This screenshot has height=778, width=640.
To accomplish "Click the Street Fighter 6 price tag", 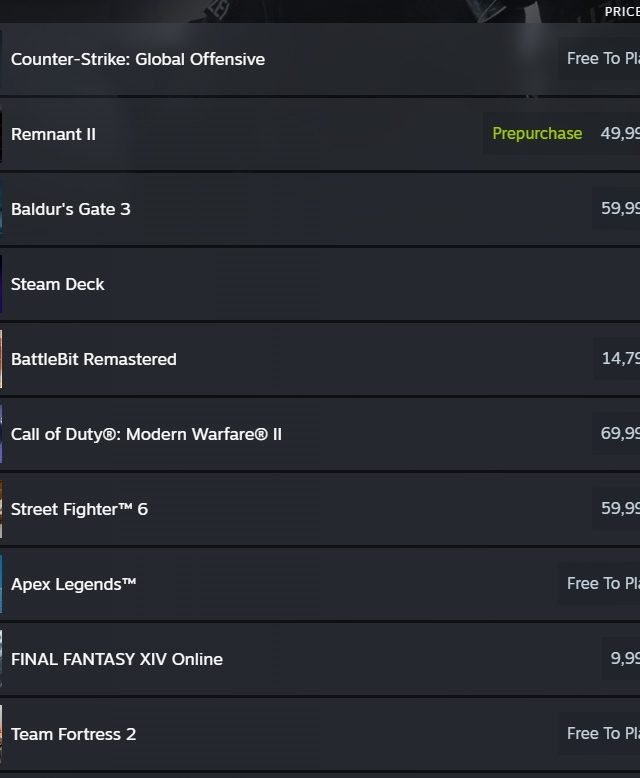I will click(x=620, y=509).
